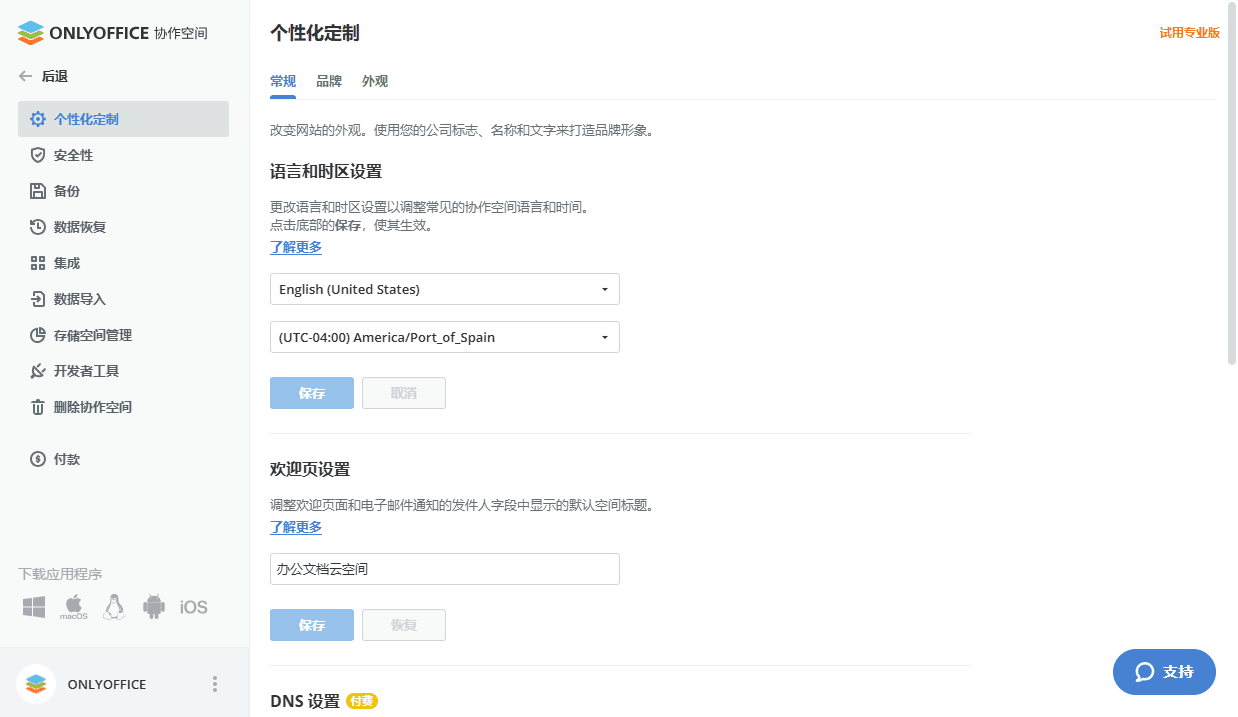
Task: Open the language dropdown English (United States)
Action: pos(445,289)
